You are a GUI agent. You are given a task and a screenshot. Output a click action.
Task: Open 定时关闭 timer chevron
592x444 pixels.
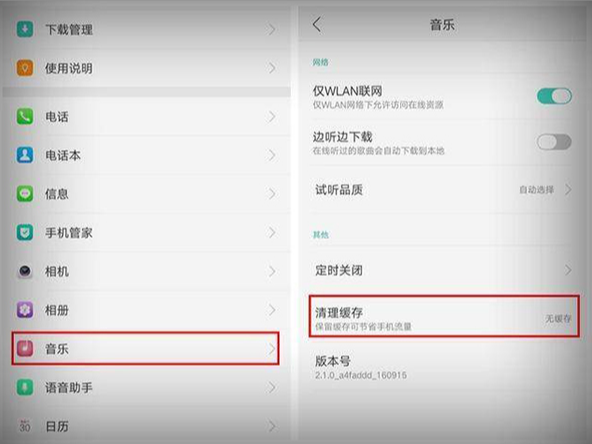[x=568, y=270]
